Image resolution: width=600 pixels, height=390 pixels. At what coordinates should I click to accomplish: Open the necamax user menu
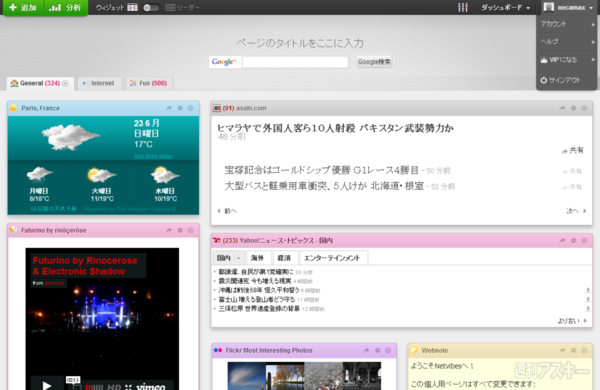point(568,7)
